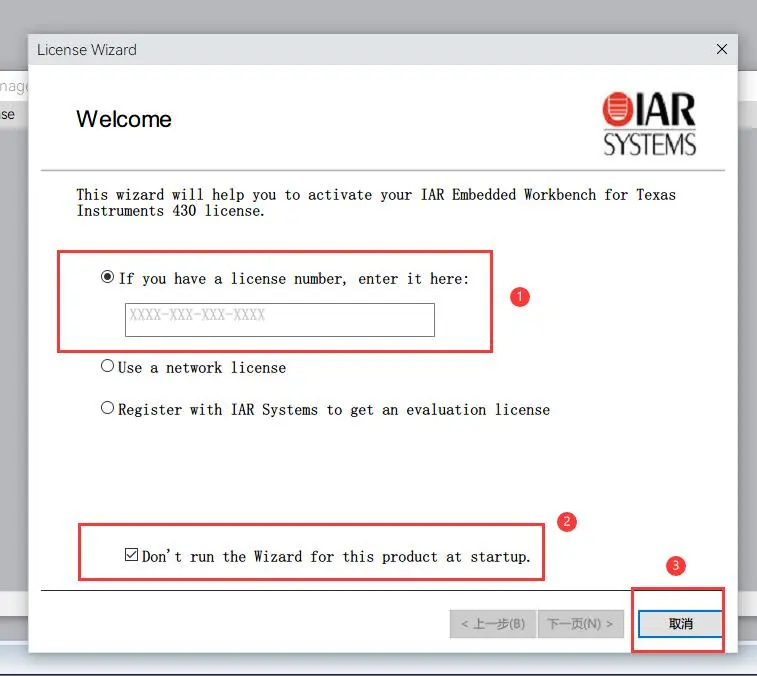The image size is (757, 676).
Task: Click the red step 2 marker
Action: 567,522
